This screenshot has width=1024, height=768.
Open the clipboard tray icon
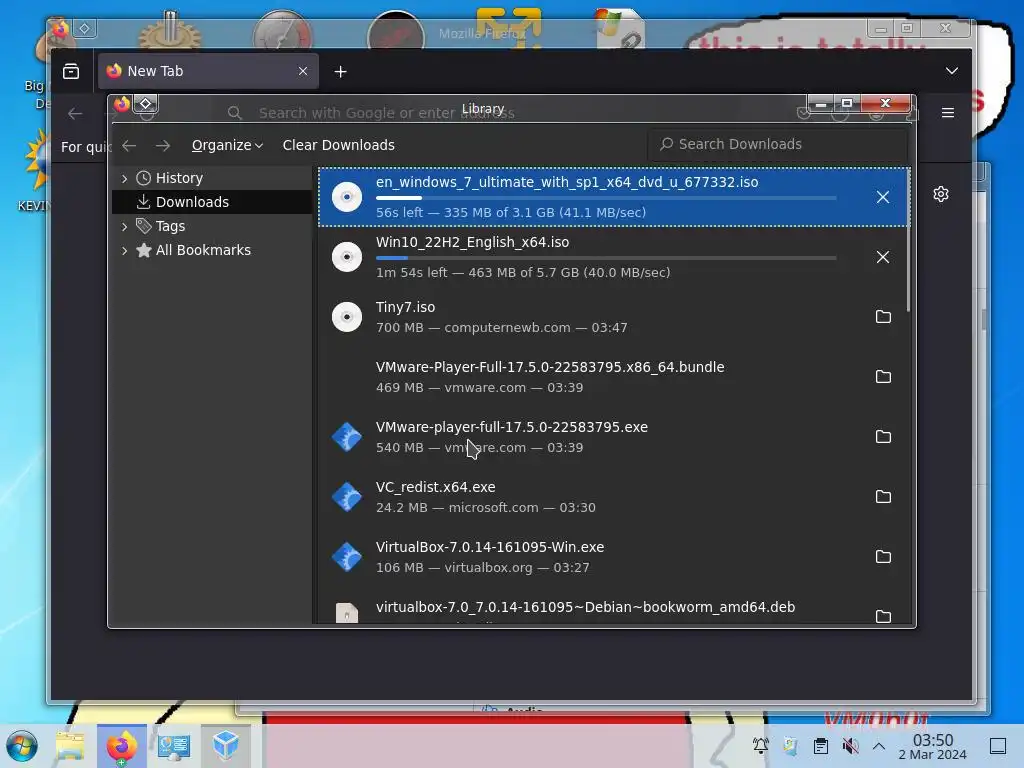click(821, 746)
